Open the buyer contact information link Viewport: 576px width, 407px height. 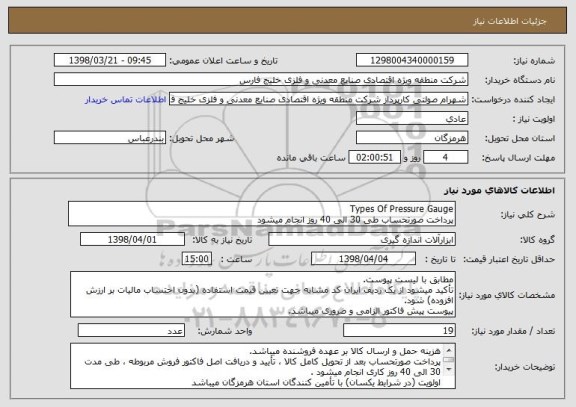126,100
